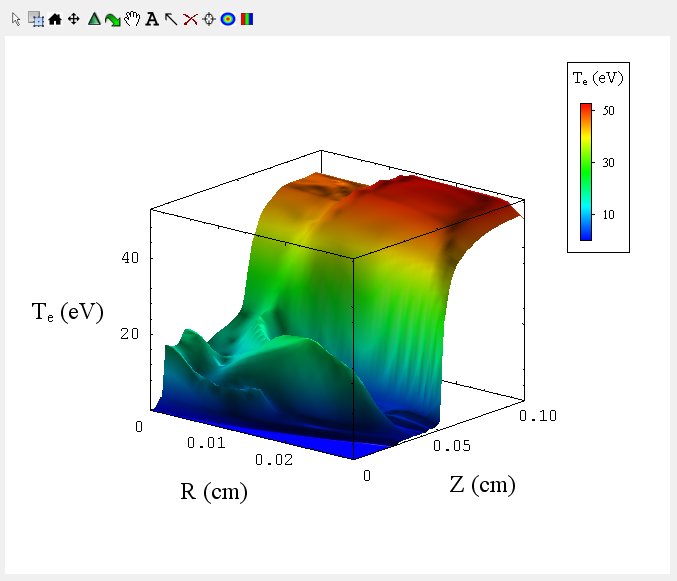Click the vertical color gradient bar in legend
The width and height of the screenshot is (677, 581).
pyautogui.click(x=586, y=171)
